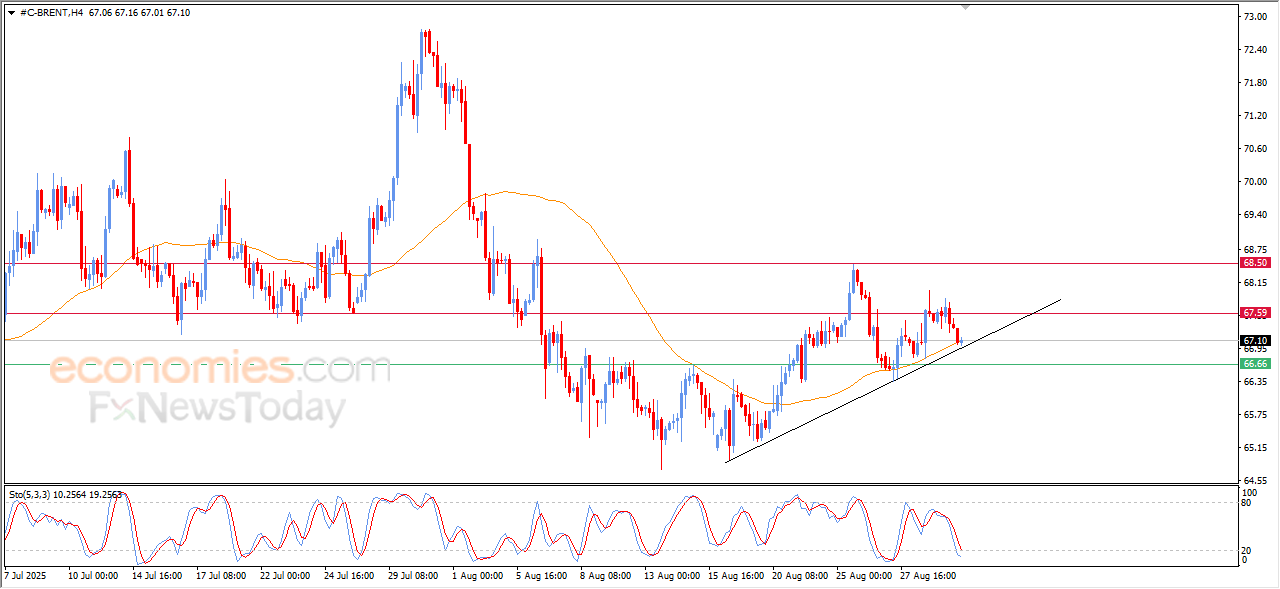Screen dimensions: 1280x589
Task: Click the 69.40 price axis label
Action: [1255, 215]
